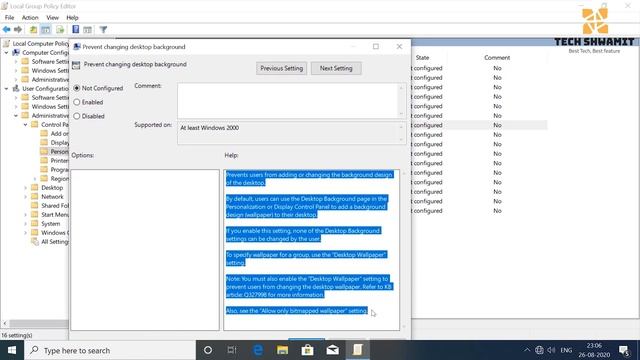The height and width of the screenshot is (360, 640).
Task: Click the Group Policy Editor taskbar icon
Action: [358, 350]
